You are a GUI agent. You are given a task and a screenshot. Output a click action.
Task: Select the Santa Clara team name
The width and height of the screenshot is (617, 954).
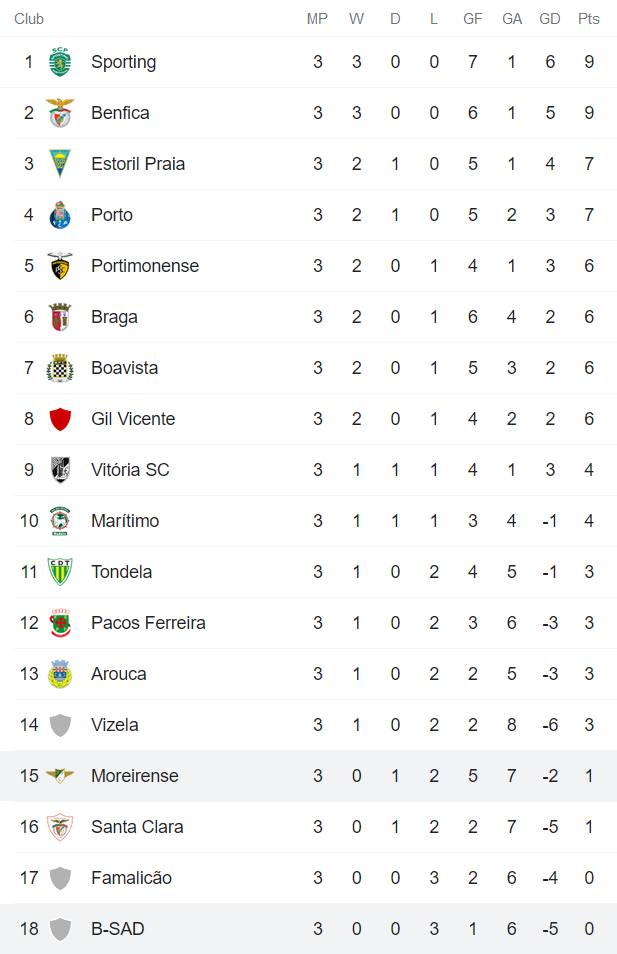(137, 827)
